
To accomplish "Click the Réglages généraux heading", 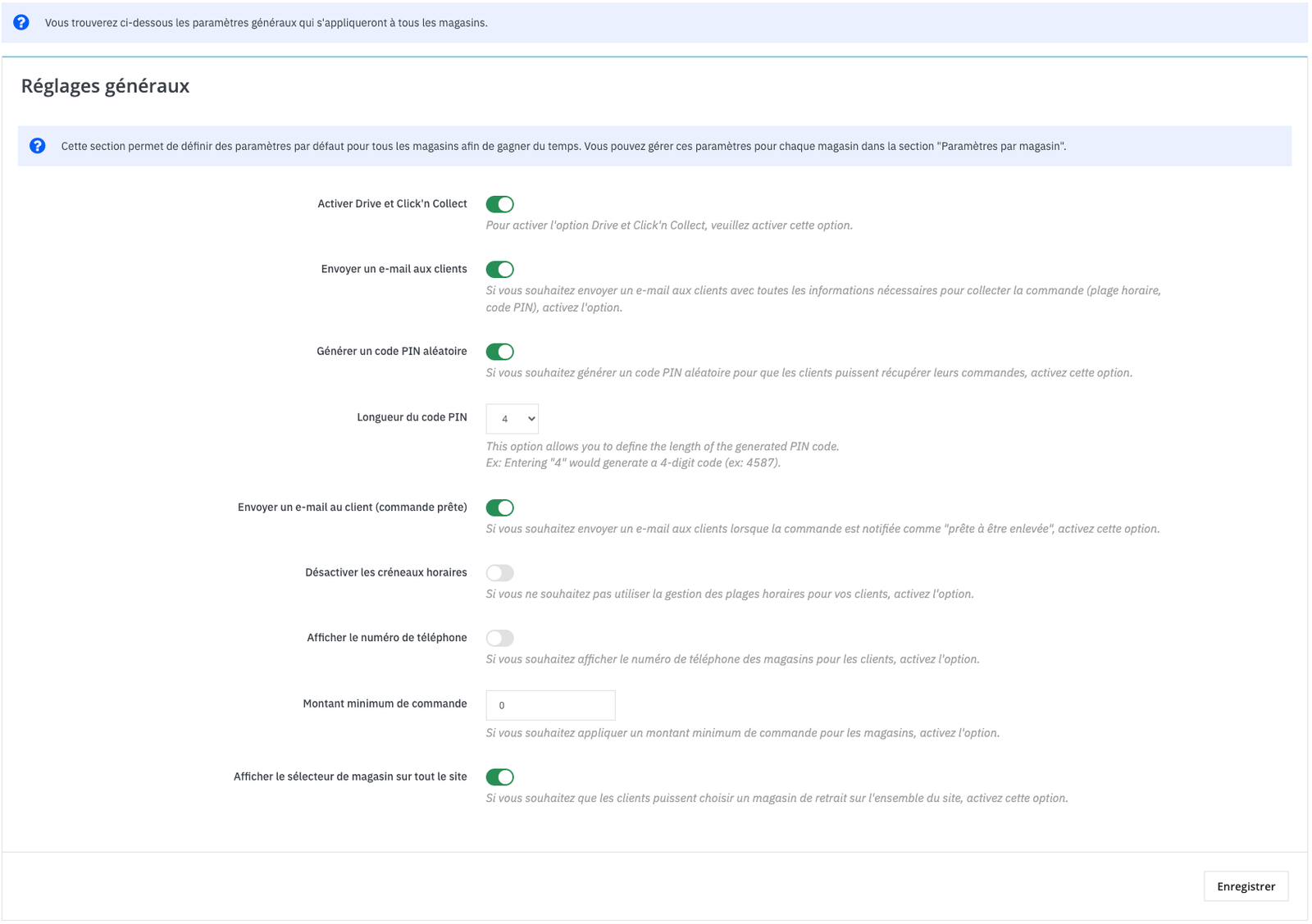I will (105, 86).
